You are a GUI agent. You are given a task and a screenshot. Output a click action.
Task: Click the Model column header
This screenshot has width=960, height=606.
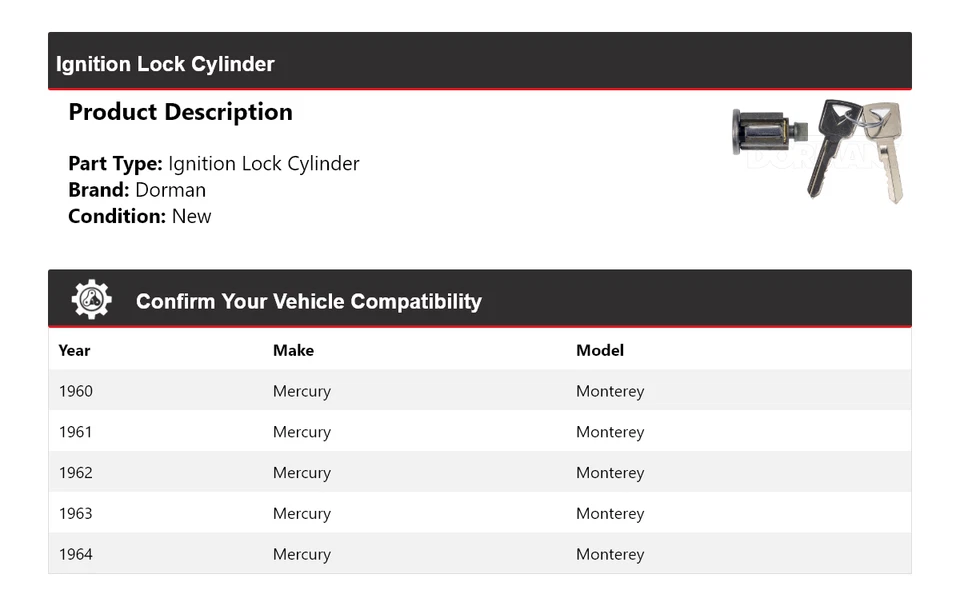pyautogui.click(x=600, y=350)
